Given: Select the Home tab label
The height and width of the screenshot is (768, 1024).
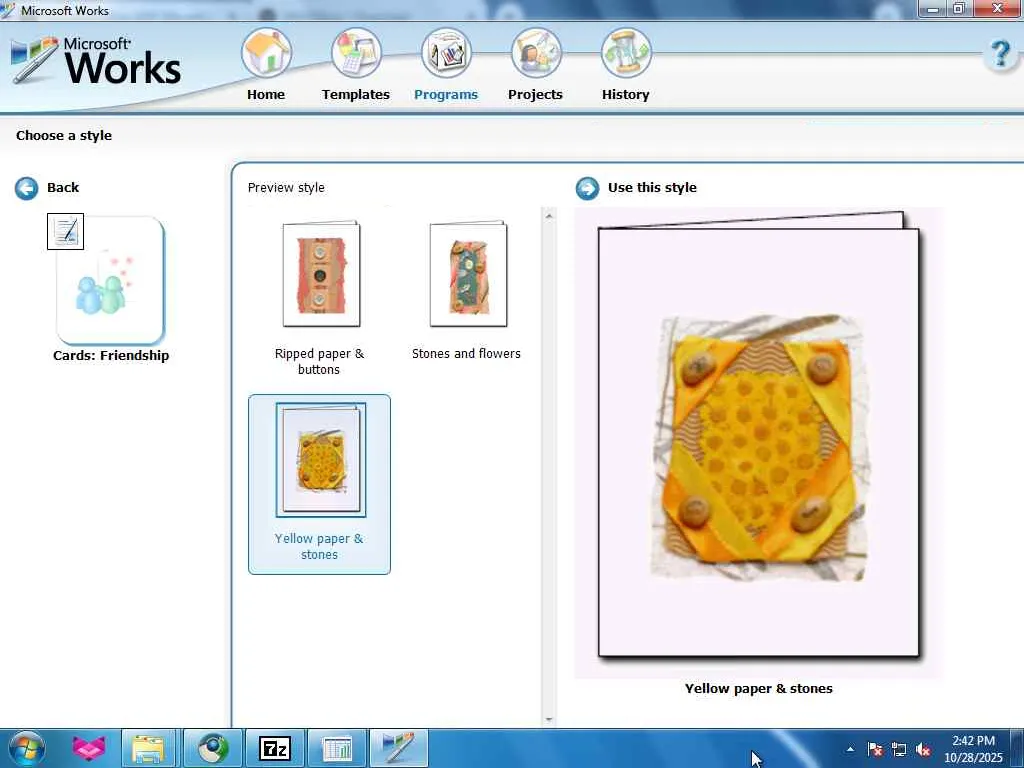Looking at the screenshot, I should coord(266,95).
